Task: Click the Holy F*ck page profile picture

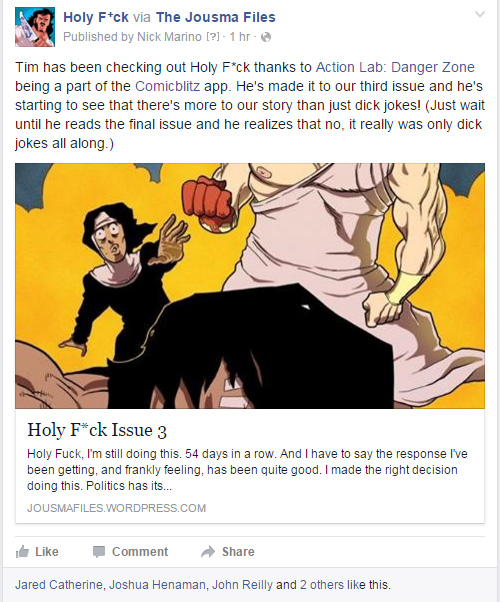Action: tap(35, 27)
